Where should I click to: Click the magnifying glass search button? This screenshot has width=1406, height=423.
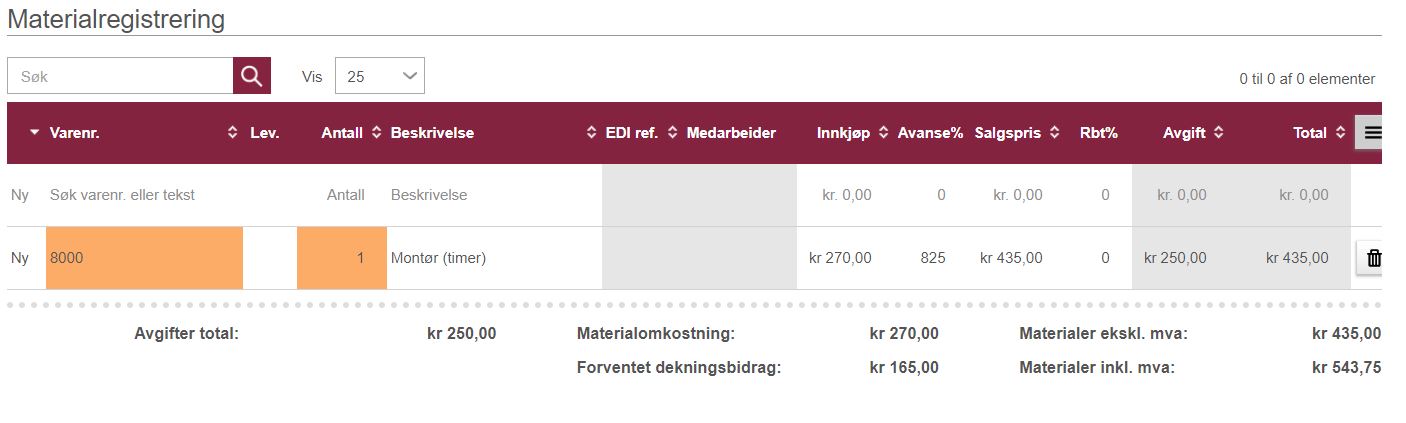pos(252,76)
